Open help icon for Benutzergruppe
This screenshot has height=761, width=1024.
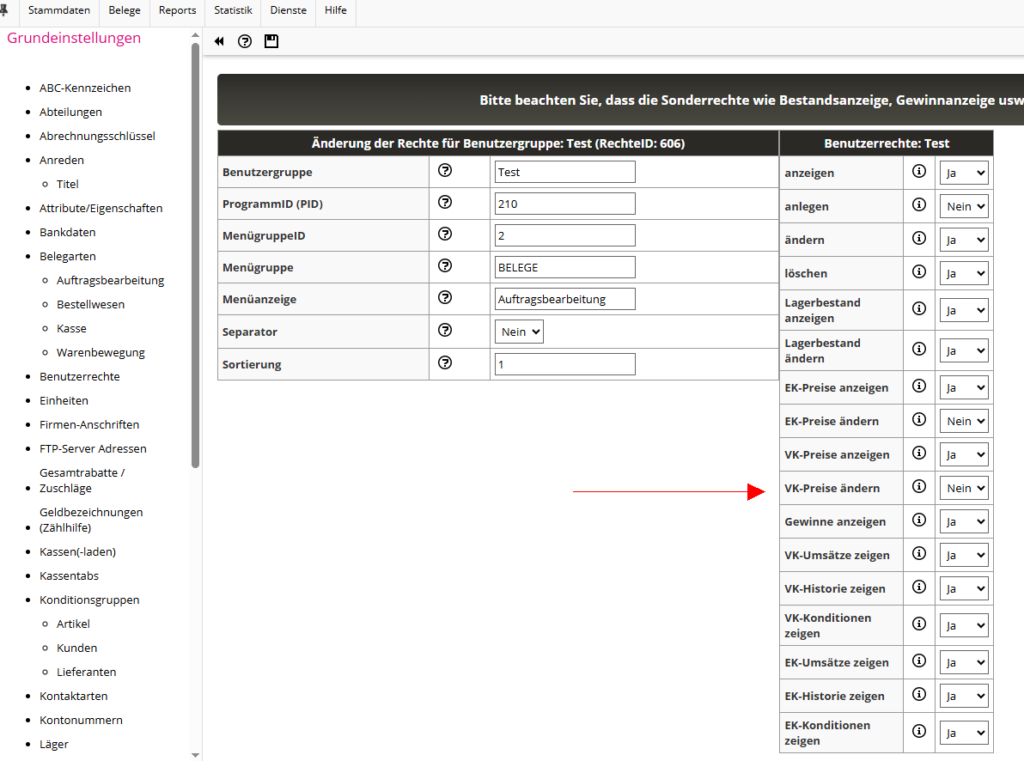click(445, 170)
